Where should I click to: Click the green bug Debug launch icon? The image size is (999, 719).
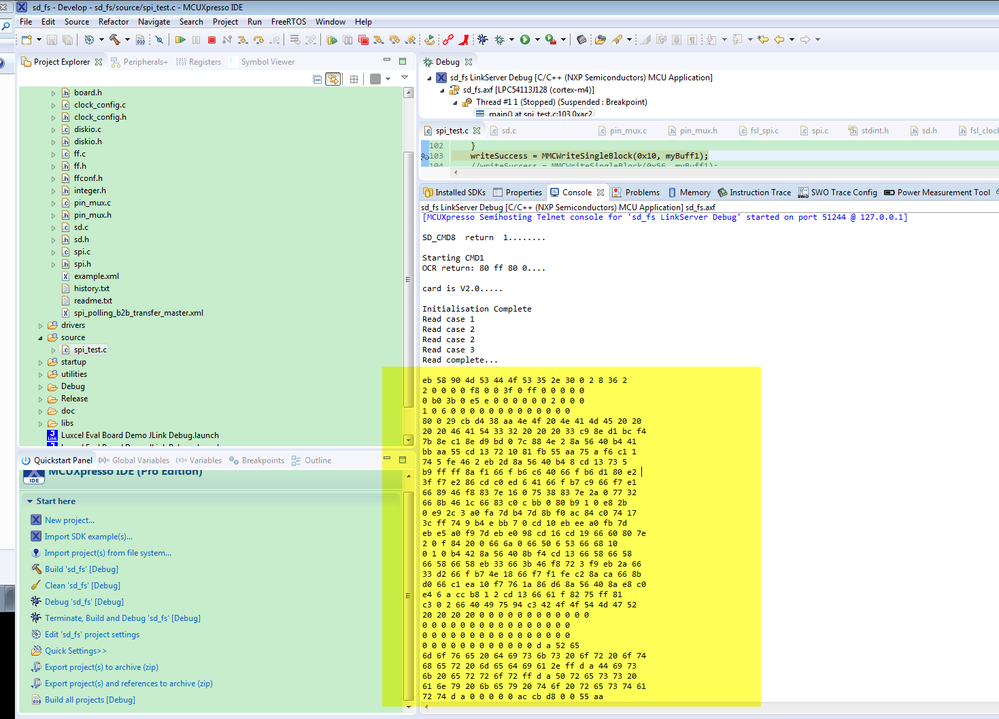pyautogui.click(x=500, y=39)
